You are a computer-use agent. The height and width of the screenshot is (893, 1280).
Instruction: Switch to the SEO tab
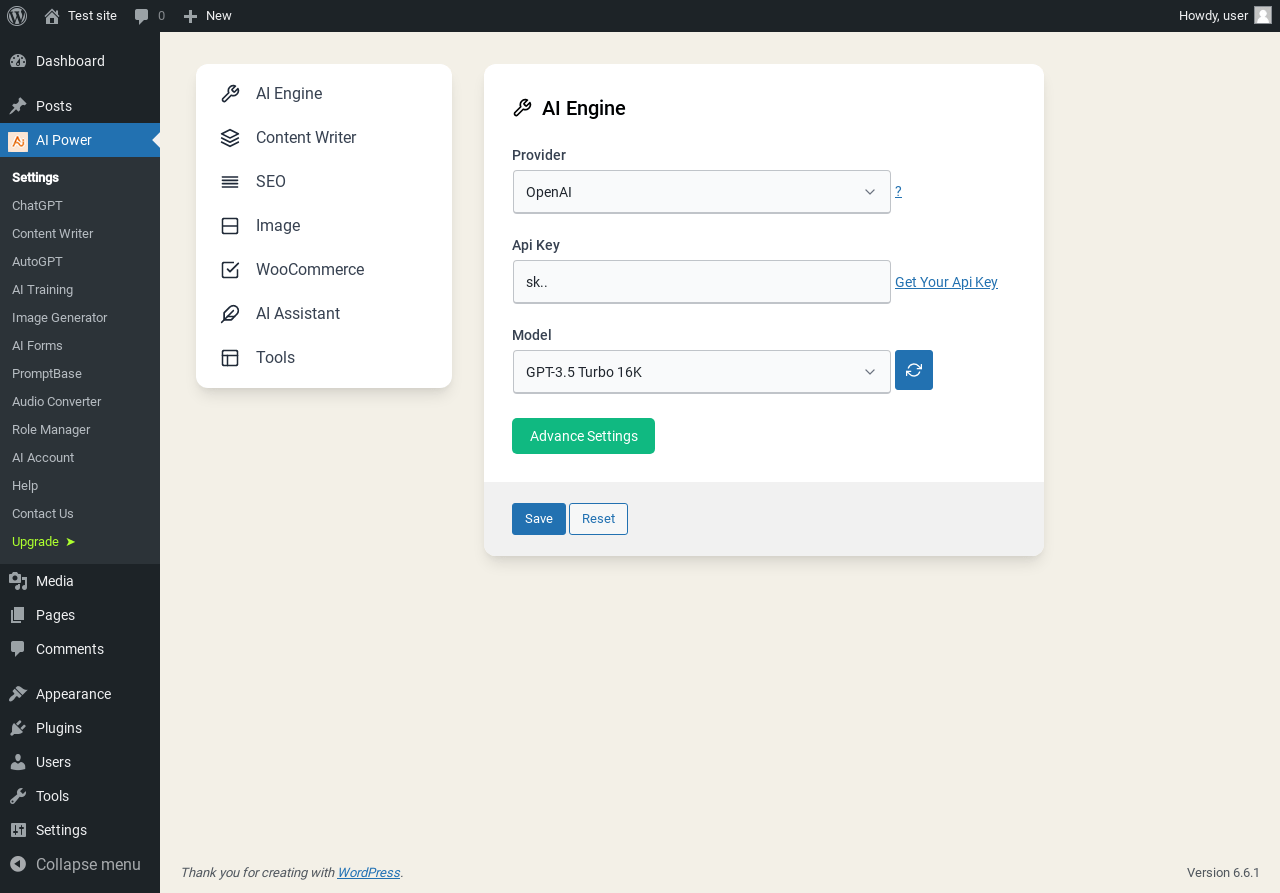[324, 182]
